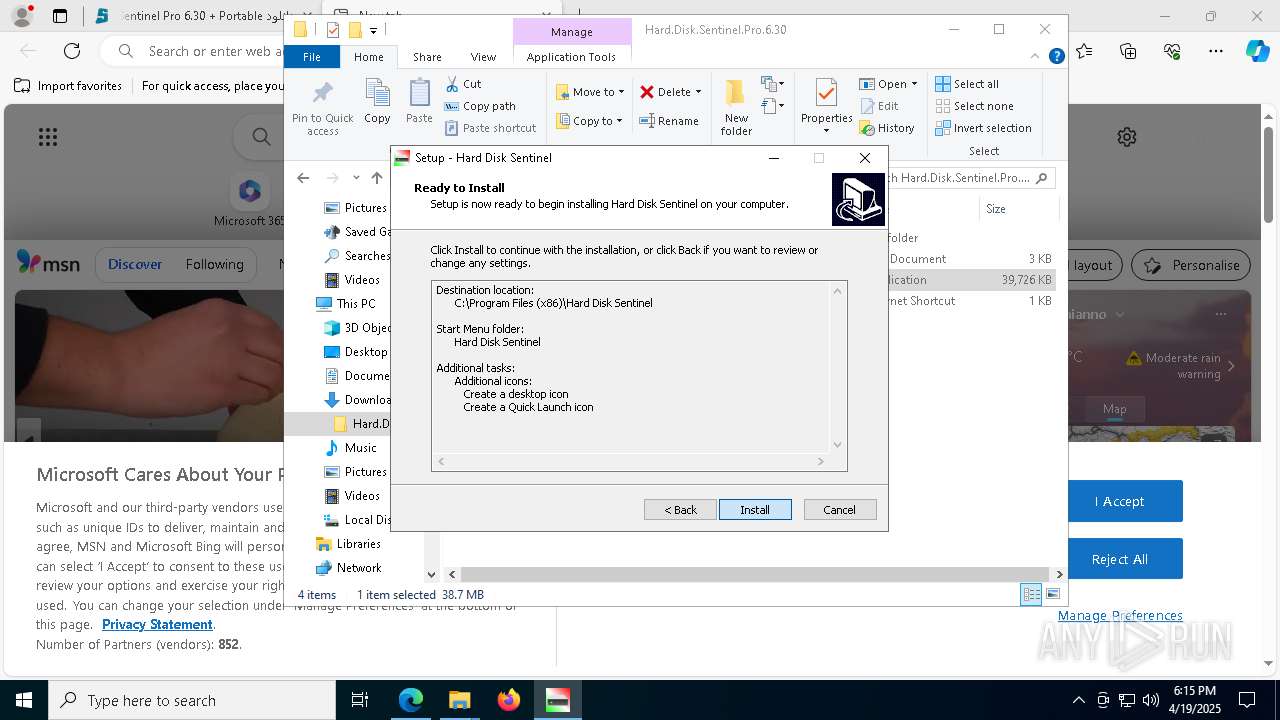Click Paste shortcut in the ribbon

pyautogui.click(x=491, y=128)
